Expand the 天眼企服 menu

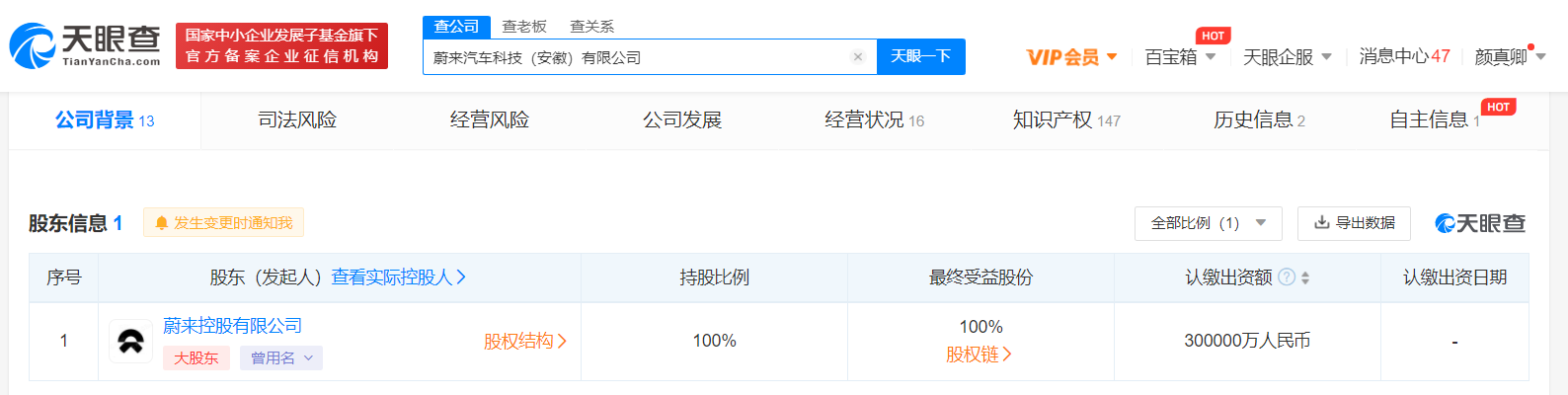1287,57
